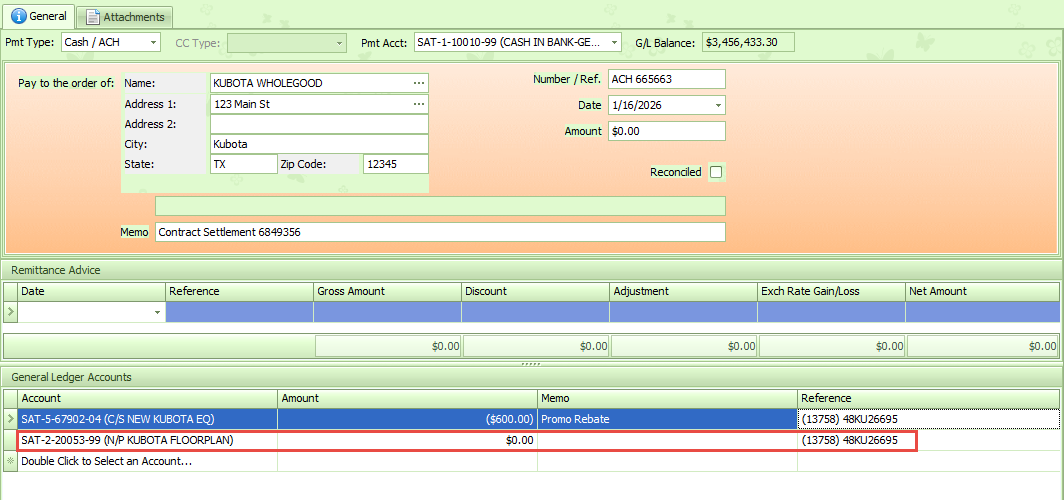The height and width of the screenshot is (500, 1064).
Task: Open the Date picker dropdown arrow
Action: coord(719,105)
